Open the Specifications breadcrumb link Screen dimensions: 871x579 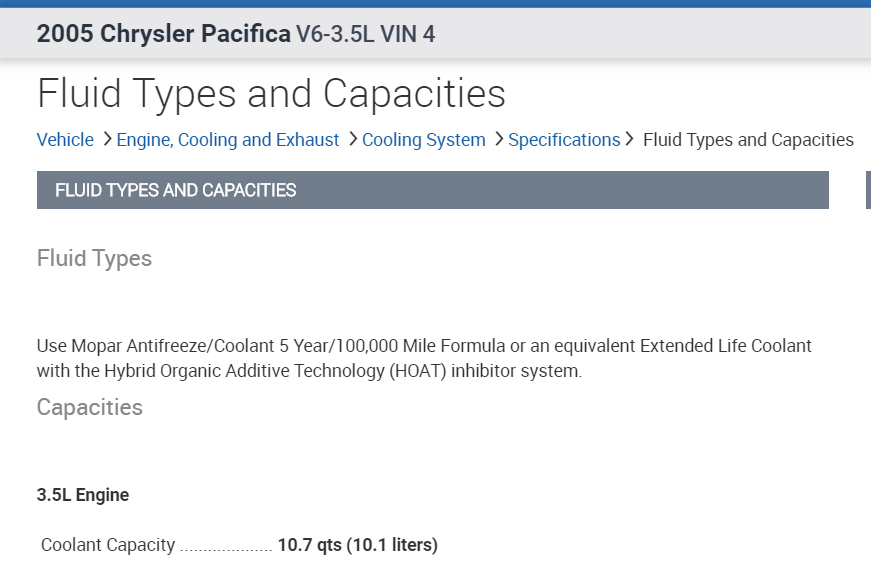click(x=564, y=140)
